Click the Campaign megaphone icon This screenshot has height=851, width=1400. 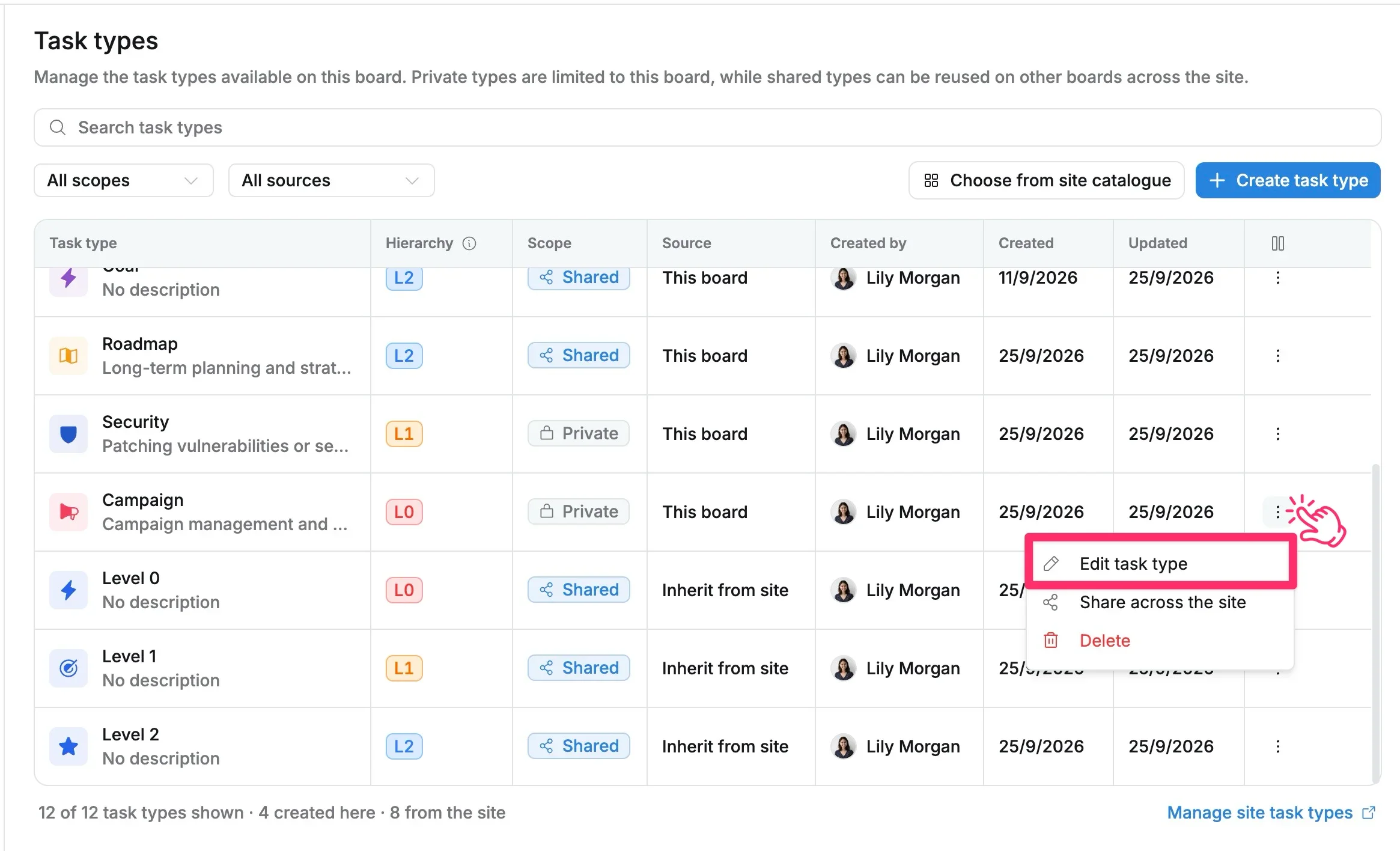68,512
